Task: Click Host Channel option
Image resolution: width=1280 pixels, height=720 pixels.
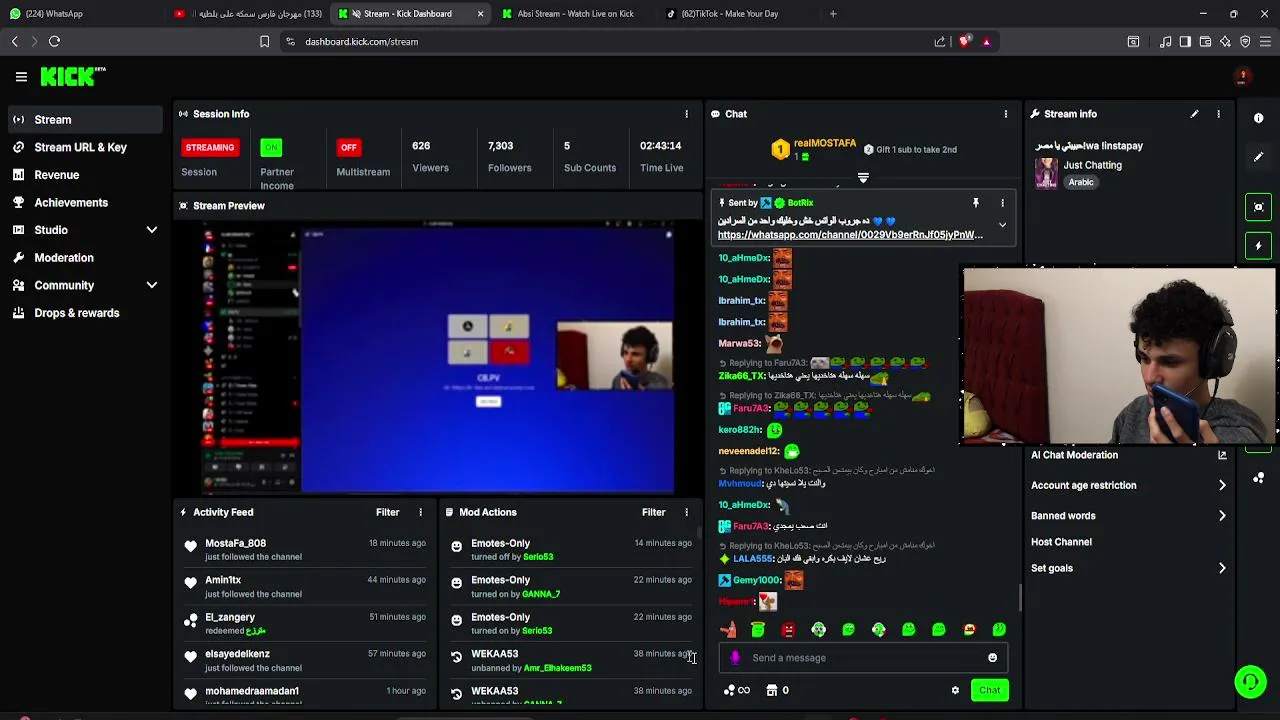Action: pyautogui.click(x=1061, y=542)
